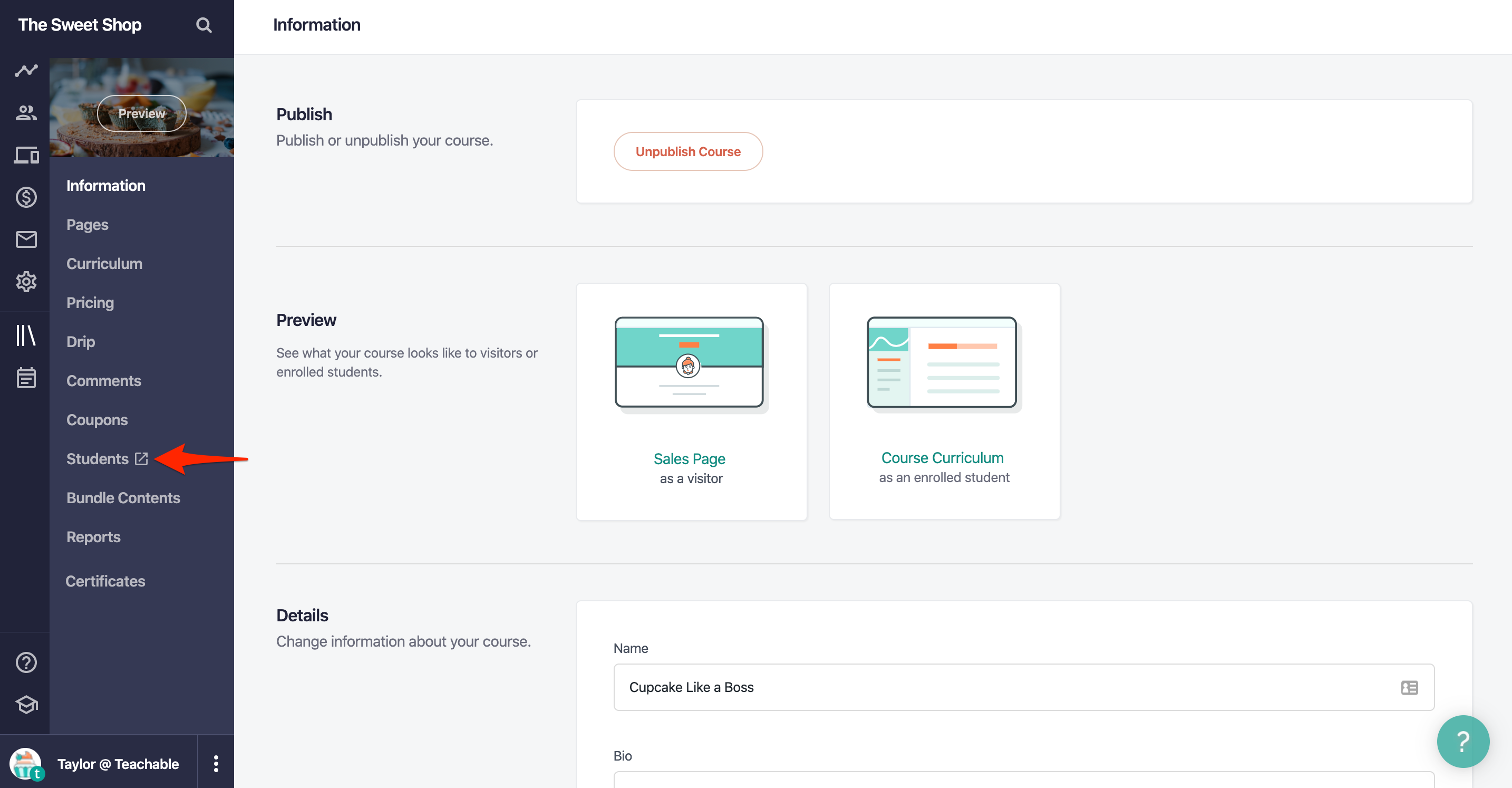This screenshot has height=788, width=1512.
Task: Click the Course Curriculum preview illustration
Action: click(x=943, y=364)
